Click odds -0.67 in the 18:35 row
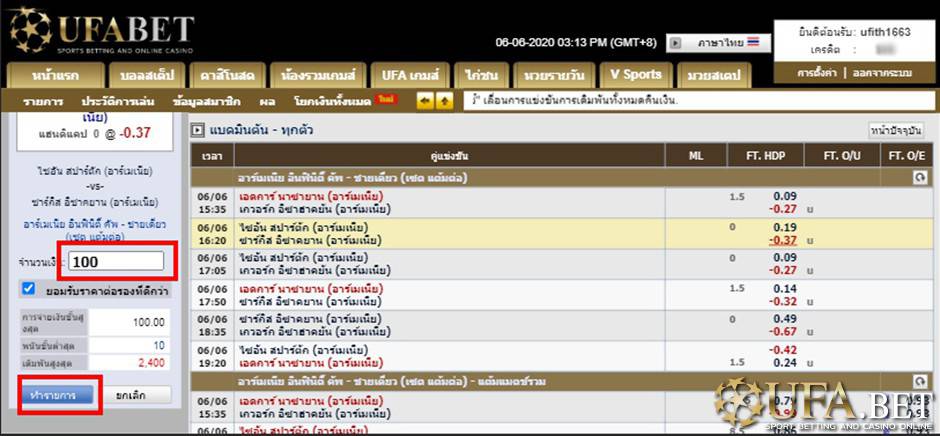Image resolution: width=940 pixels, height=436 pixels. point(783,332)
